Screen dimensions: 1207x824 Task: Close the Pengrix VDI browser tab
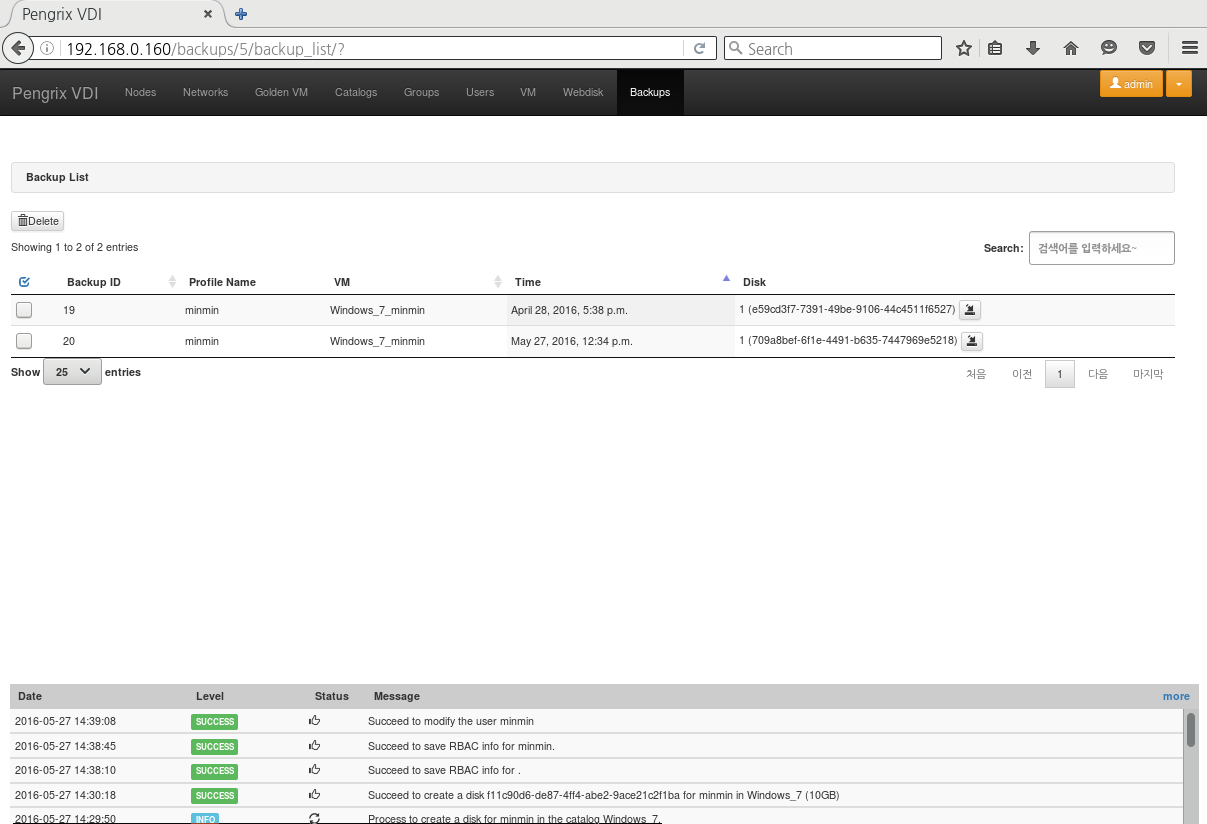(208, 15)
